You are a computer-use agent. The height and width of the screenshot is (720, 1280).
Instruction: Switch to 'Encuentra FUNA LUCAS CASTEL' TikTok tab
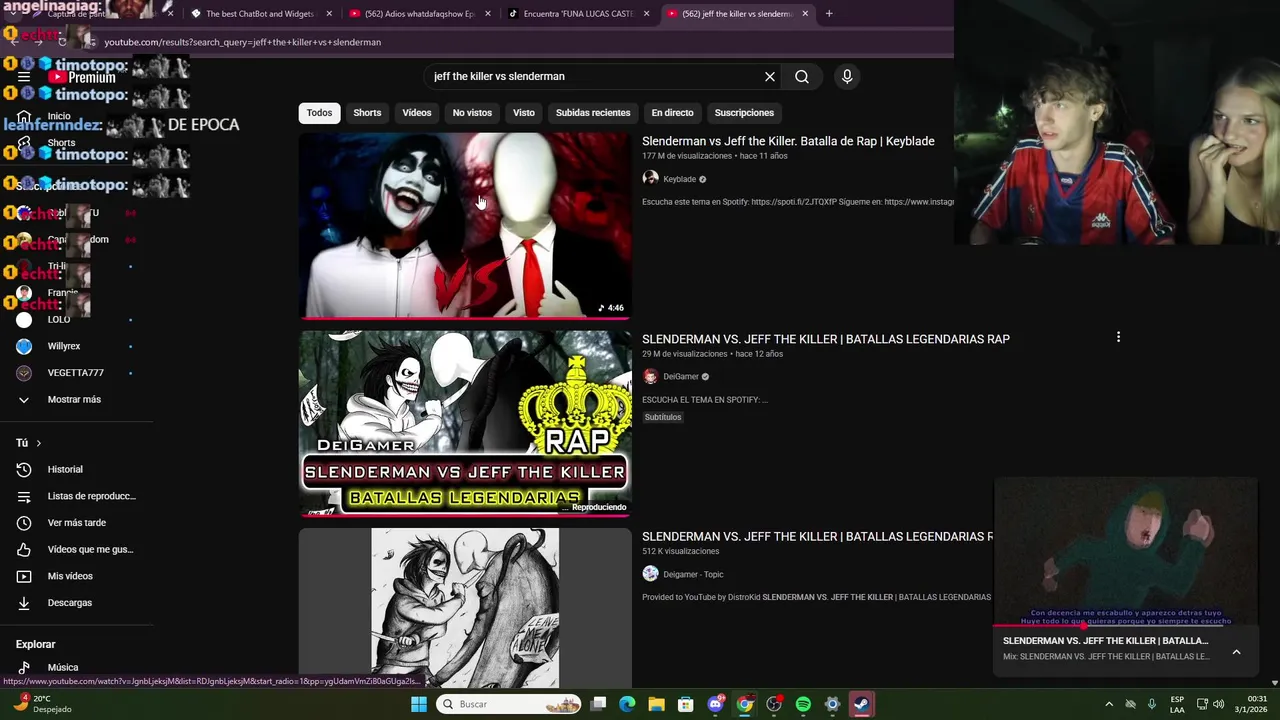click(x=578, y=14)
